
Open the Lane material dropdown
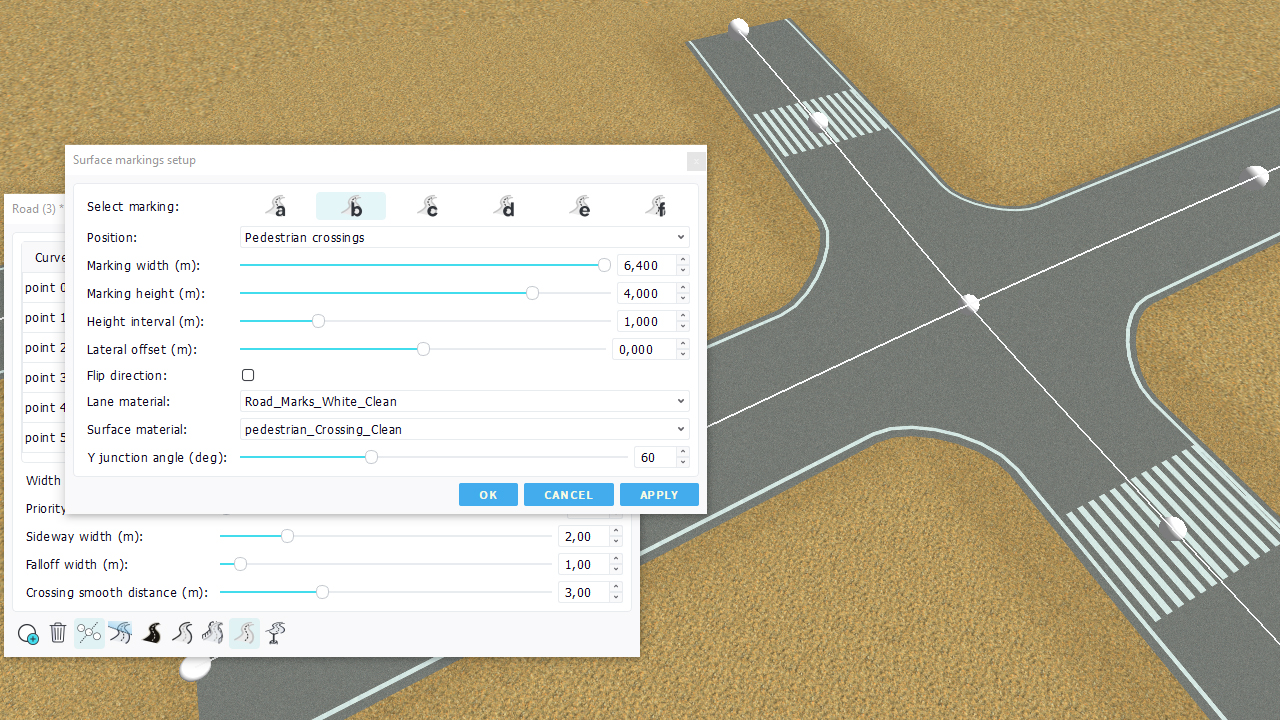click(x=465, y=402)
